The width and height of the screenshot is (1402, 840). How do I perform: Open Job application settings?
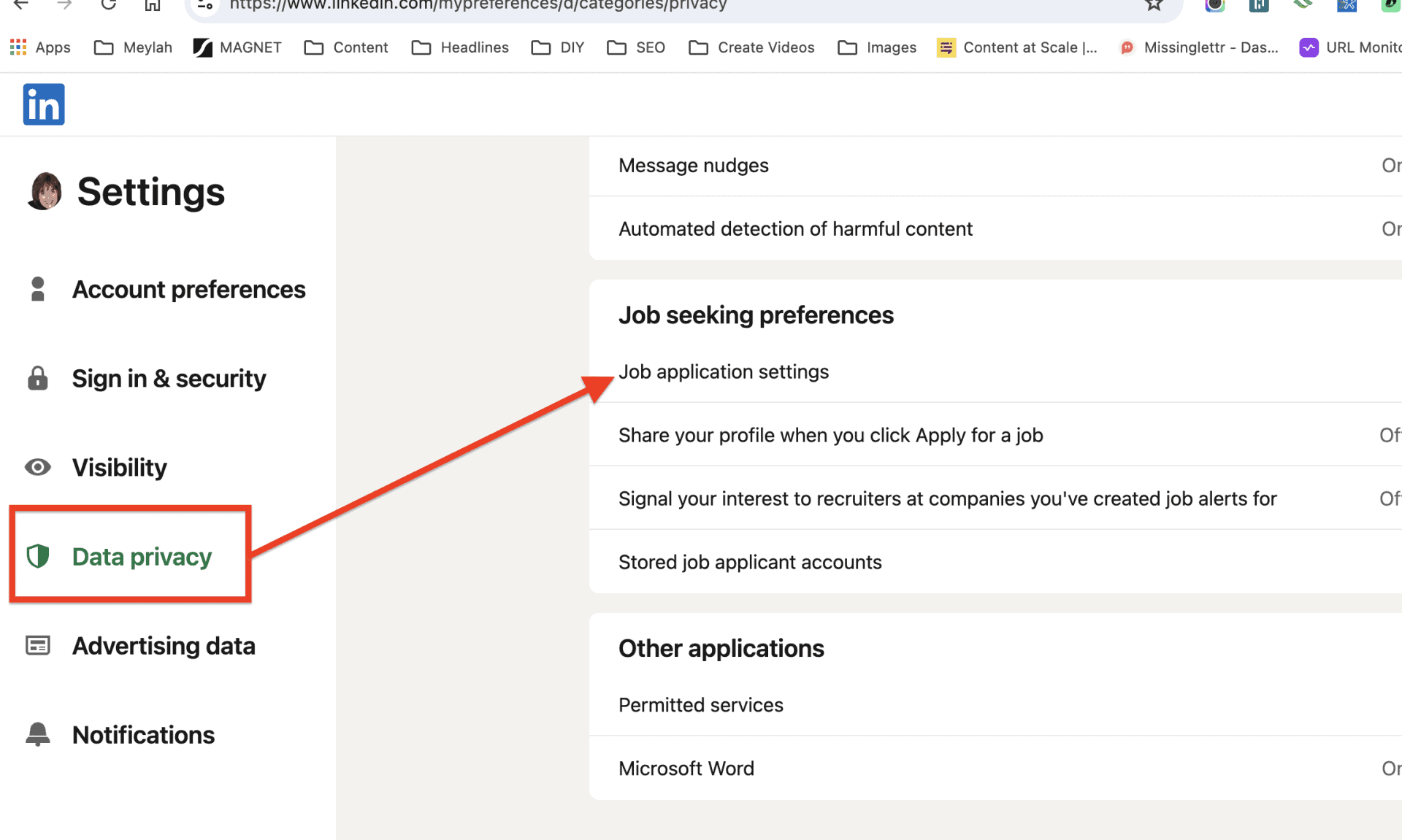click(x=724, y=371)
